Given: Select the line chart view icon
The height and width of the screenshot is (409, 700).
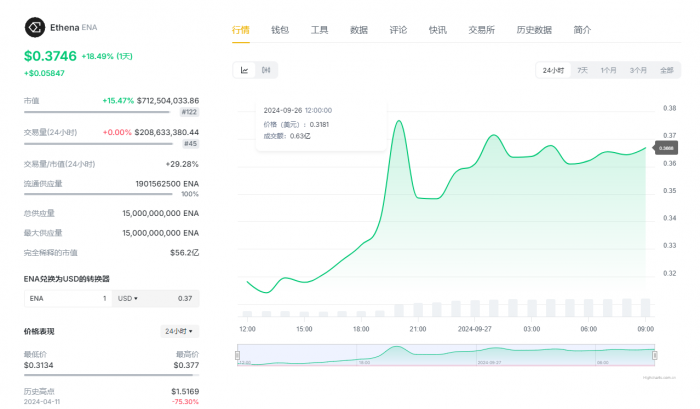Looking at the screenshot, I should (244, 70).
